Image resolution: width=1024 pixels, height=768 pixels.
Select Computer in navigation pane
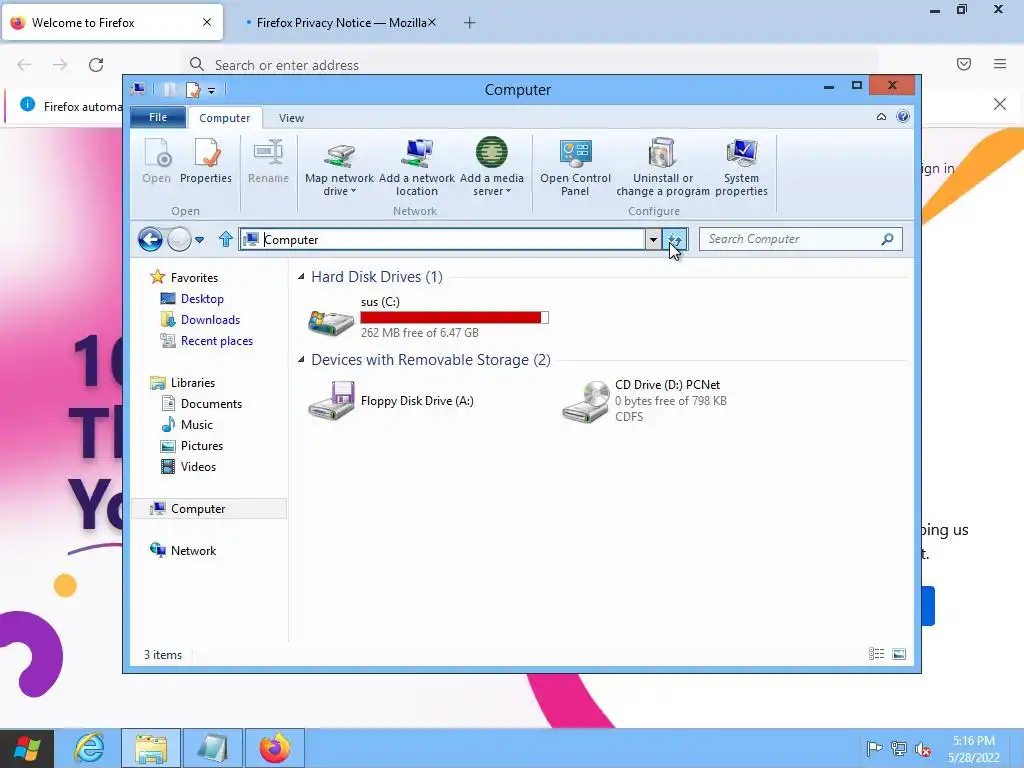pyautogui.click(x=209, y=509)
